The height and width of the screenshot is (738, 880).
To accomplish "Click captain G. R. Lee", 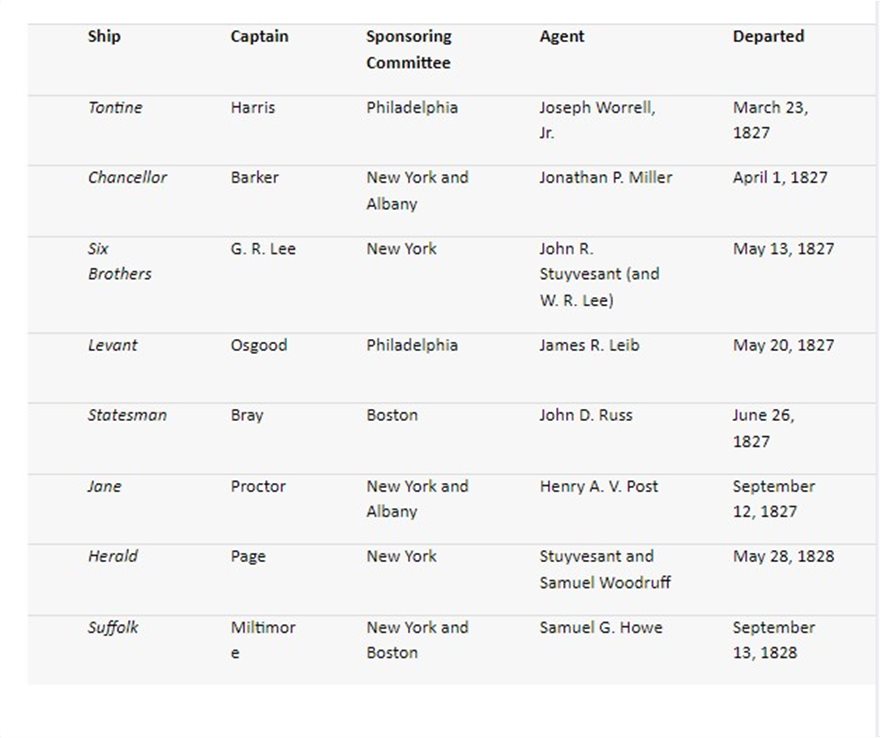I will 263,249.
